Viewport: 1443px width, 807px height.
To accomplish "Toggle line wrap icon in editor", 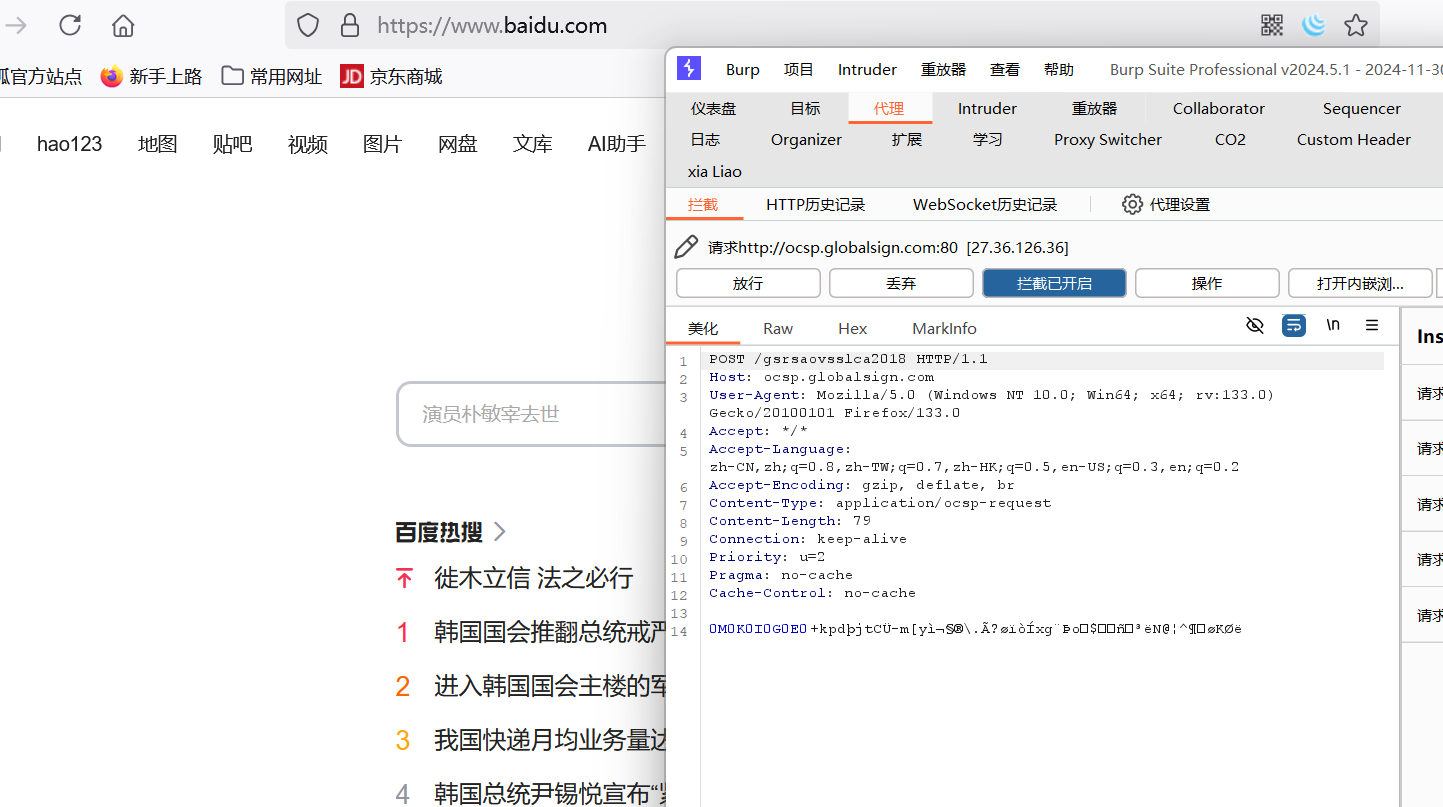I will click(1294, 325).
